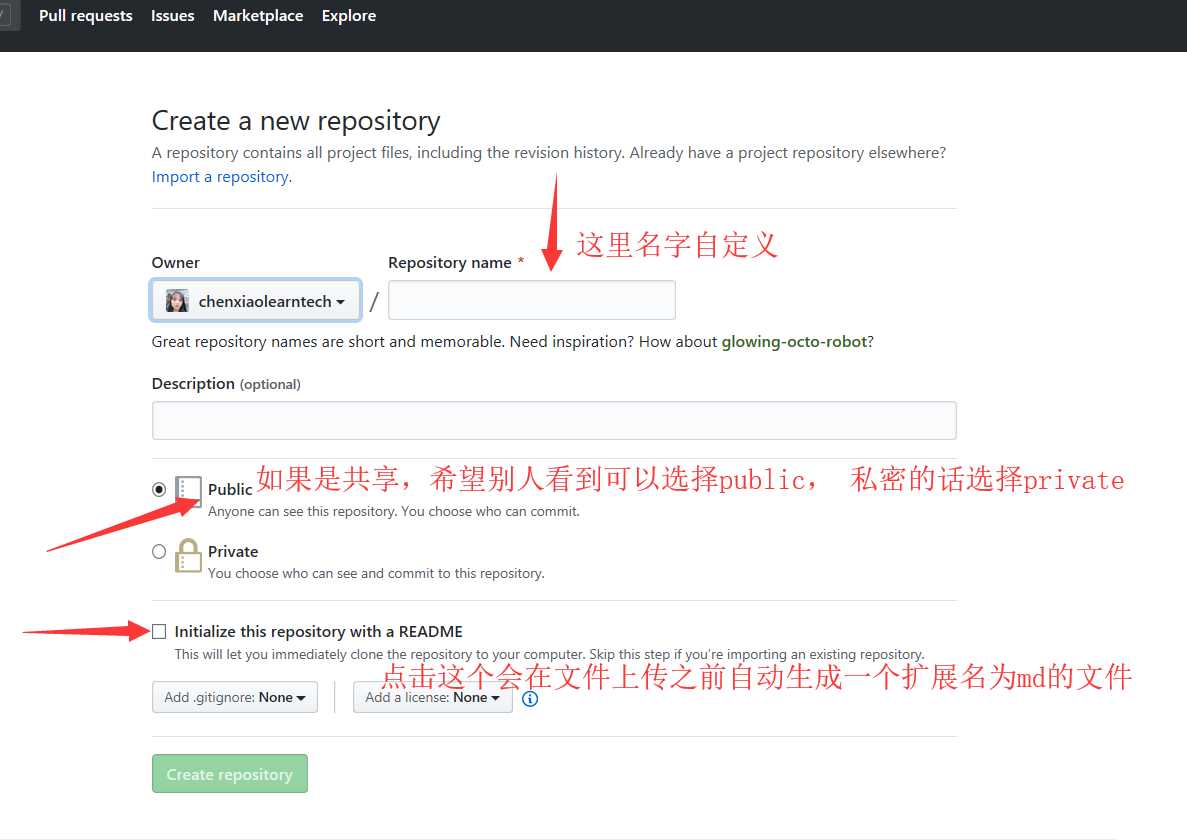
Task: Use suggested name glowing-octo-robot
Action: pyautogui.click(x=794, y=342)
